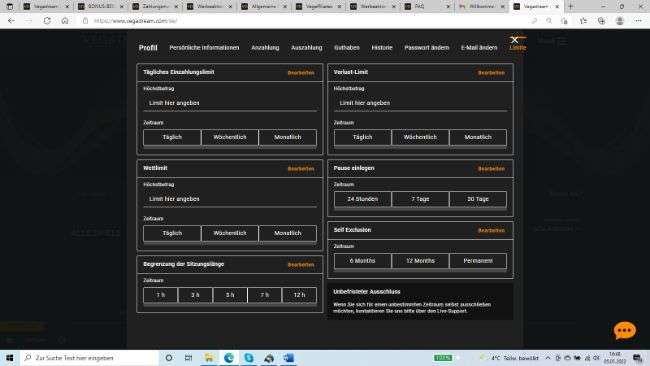
Task: Choose the 24 Stunden pause period
Action: click(362, 199)
